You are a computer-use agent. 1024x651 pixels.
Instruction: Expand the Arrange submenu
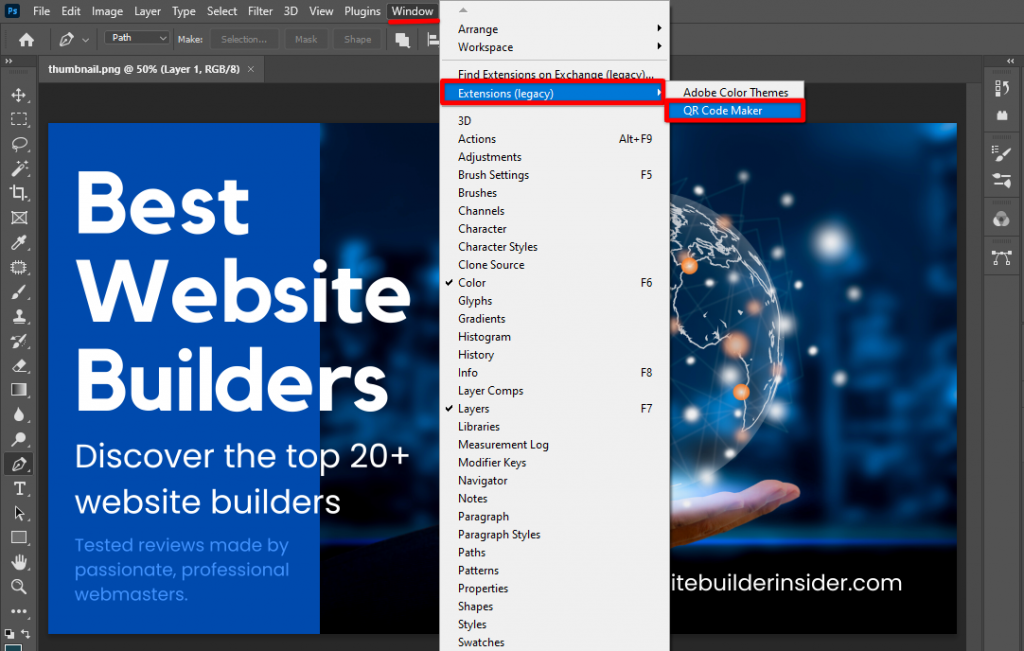[480, 28]
